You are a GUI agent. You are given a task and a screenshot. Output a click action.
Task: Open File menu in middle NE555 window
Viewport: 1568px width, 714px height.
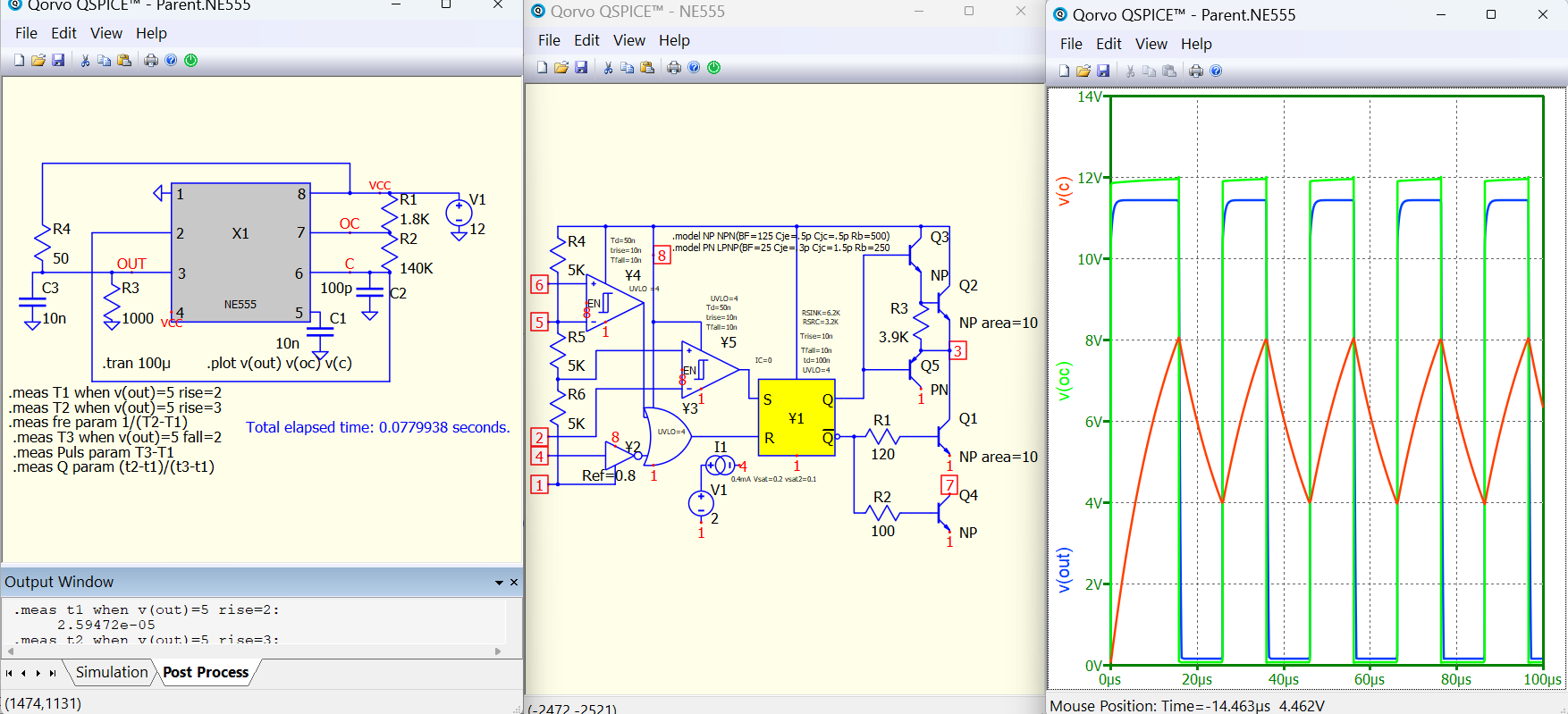point(549,40)
